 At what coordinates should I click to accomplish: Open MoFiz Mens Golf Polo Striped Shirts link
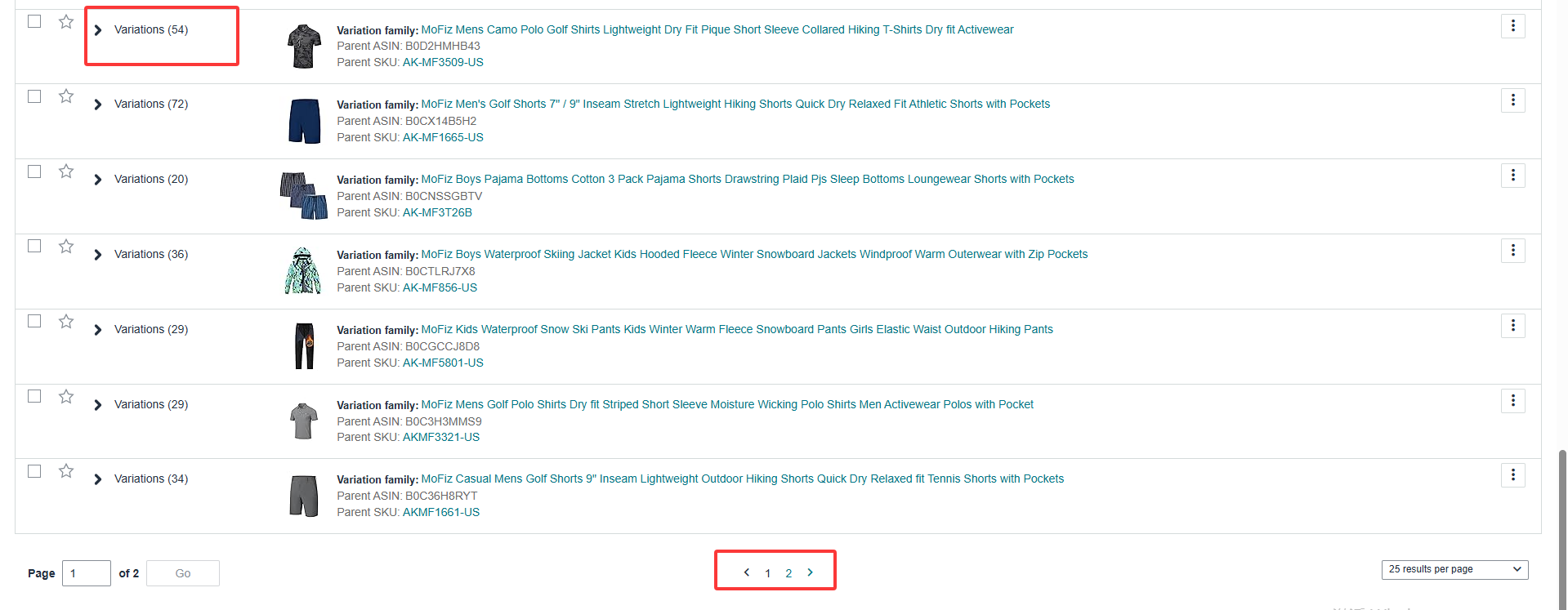point(727,404)
